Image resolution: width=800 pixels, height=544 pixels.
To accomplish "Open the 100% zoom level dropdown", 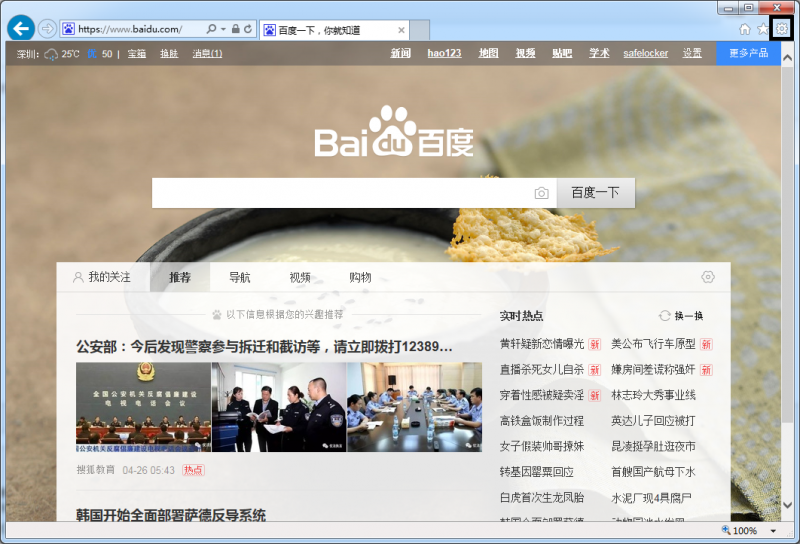I will [773, 531].
